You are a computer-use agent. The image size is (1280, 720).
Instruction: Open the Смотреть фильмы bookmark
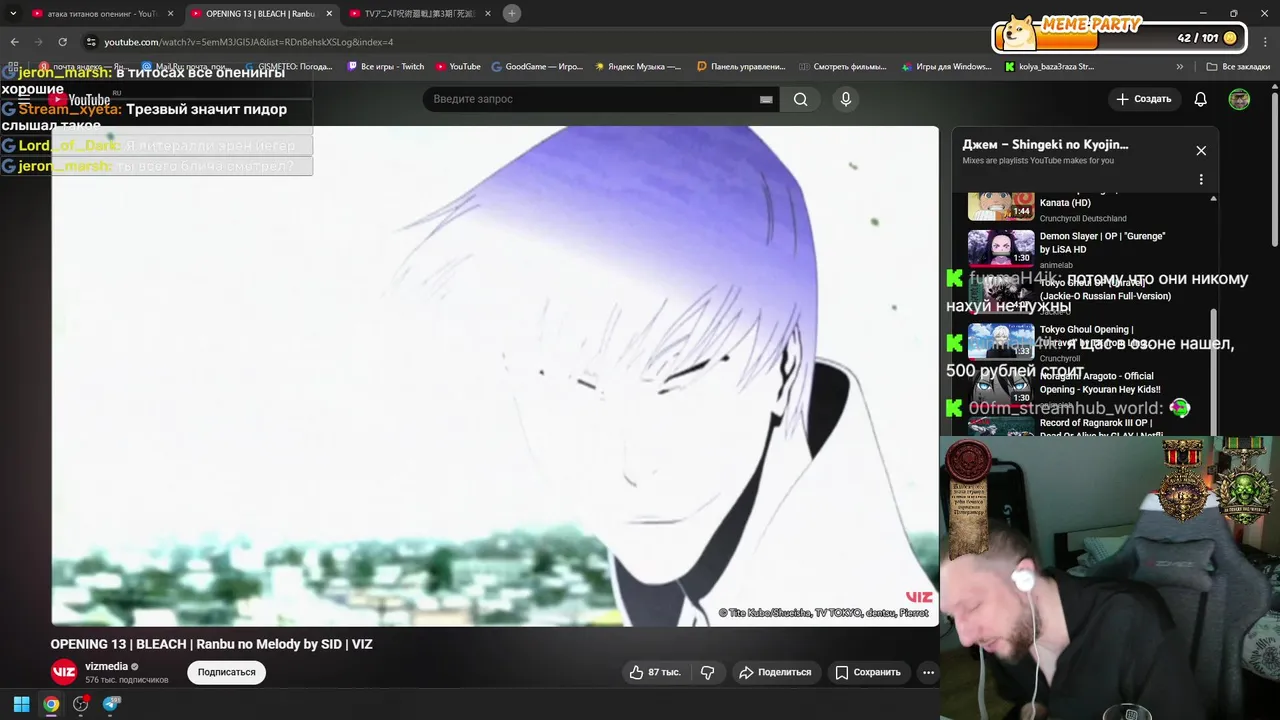842,67
